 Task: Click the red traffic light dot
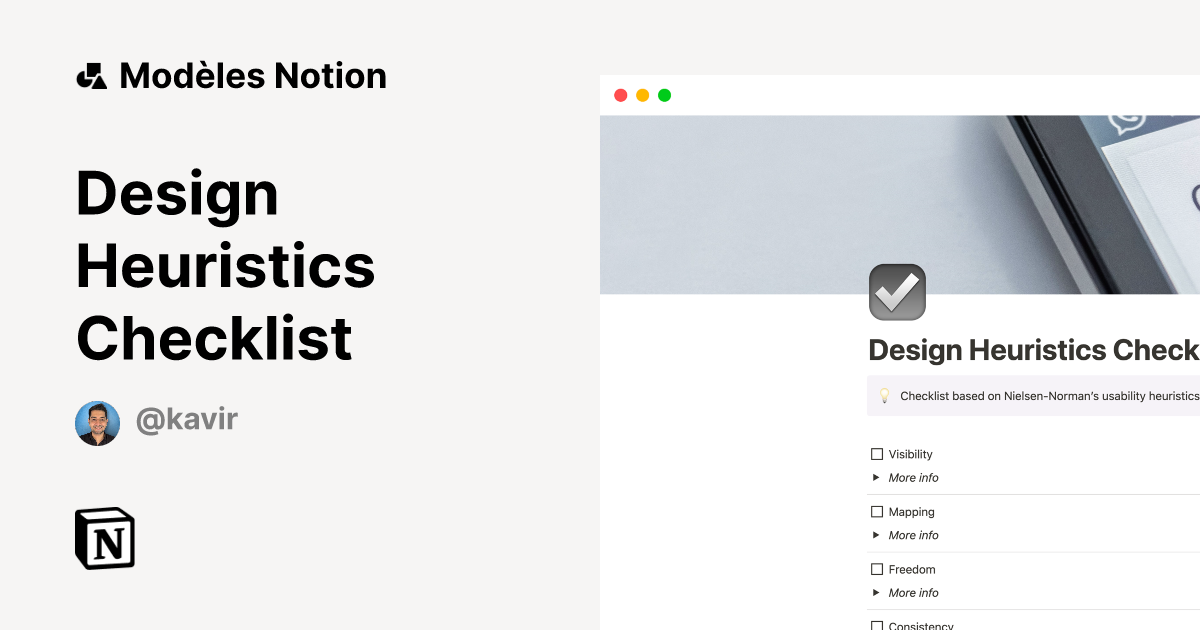tap(620, 94)
